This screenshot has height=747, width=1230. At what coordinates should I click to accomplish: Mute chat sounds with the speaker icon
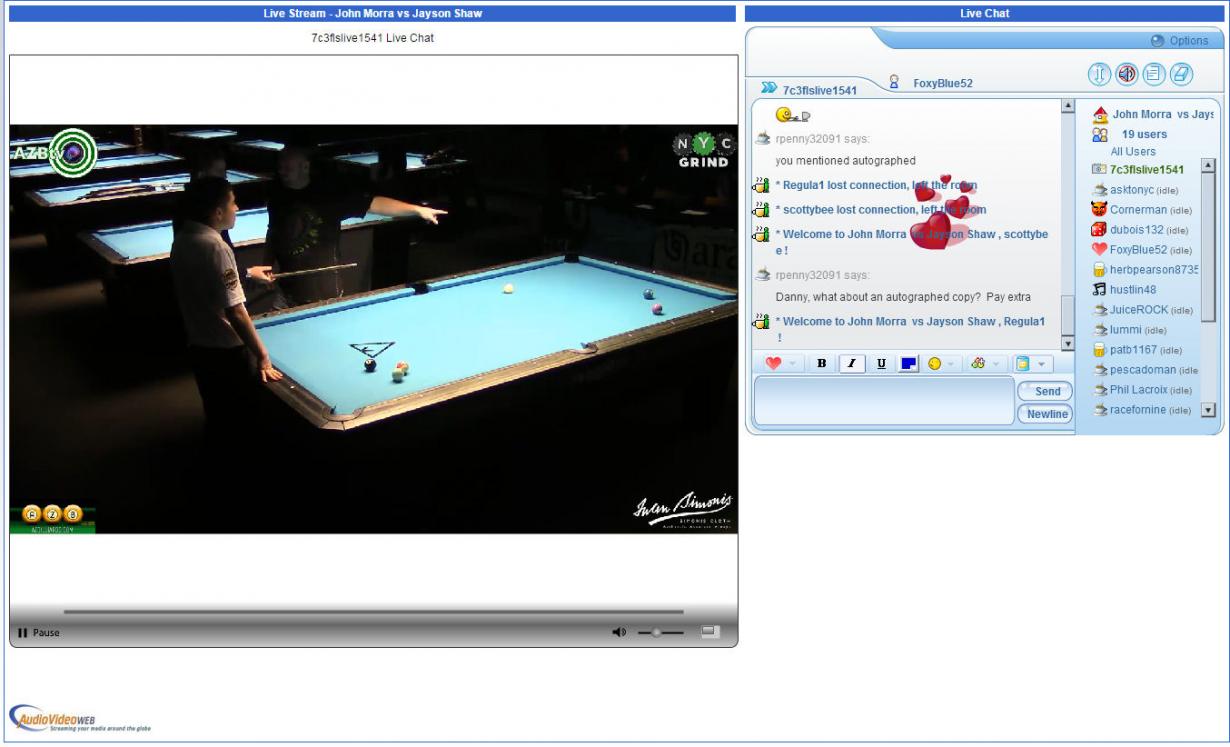1127,74
